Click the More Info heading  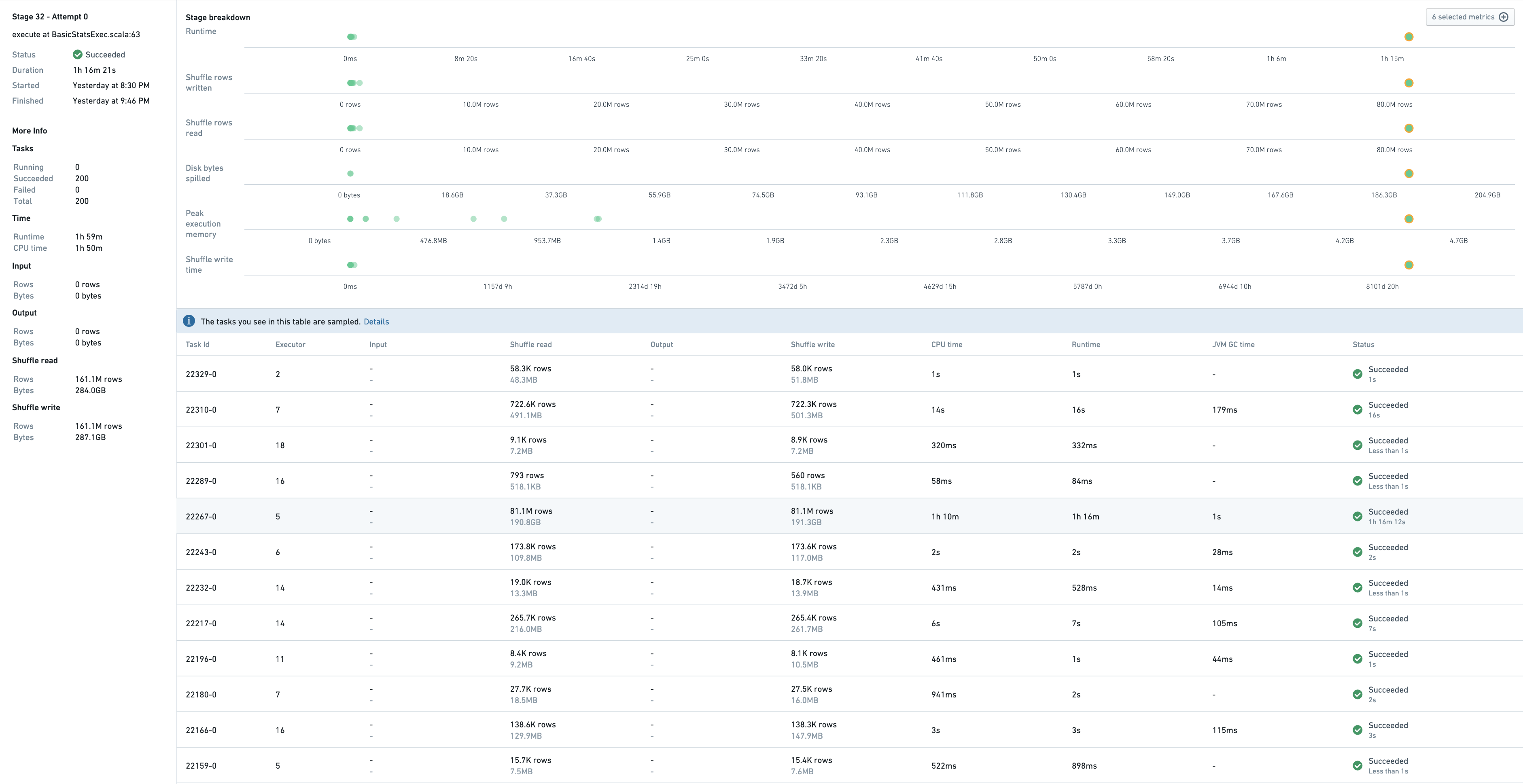(x=30, y=131)
